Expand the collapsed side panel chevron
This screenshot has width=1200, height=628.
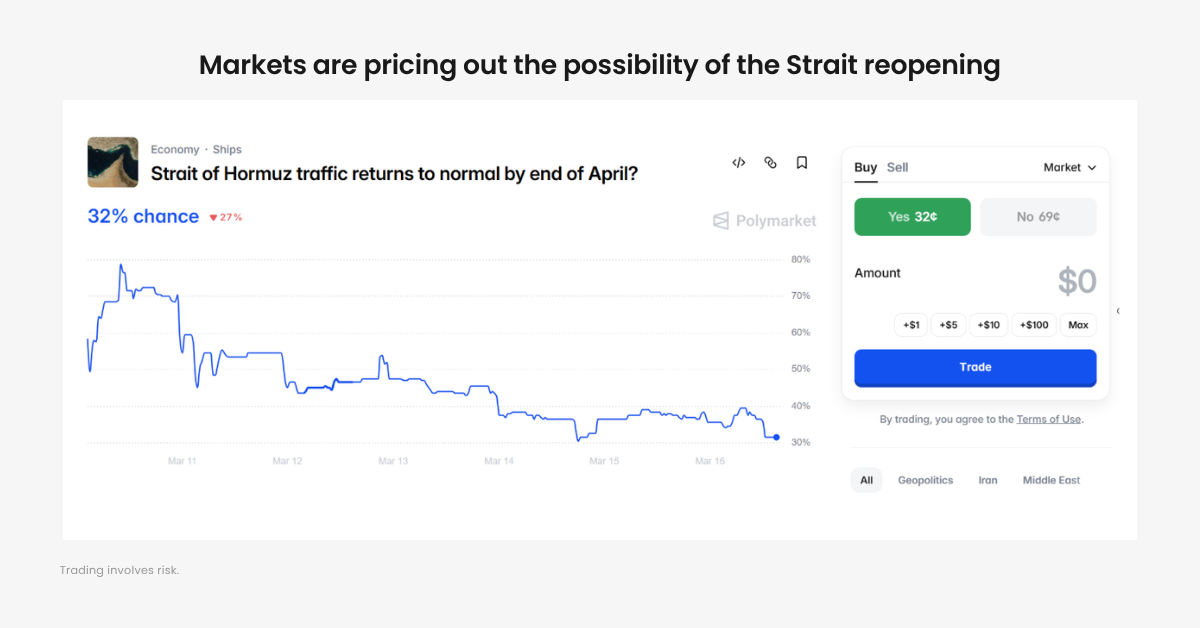click(1118, 312)
